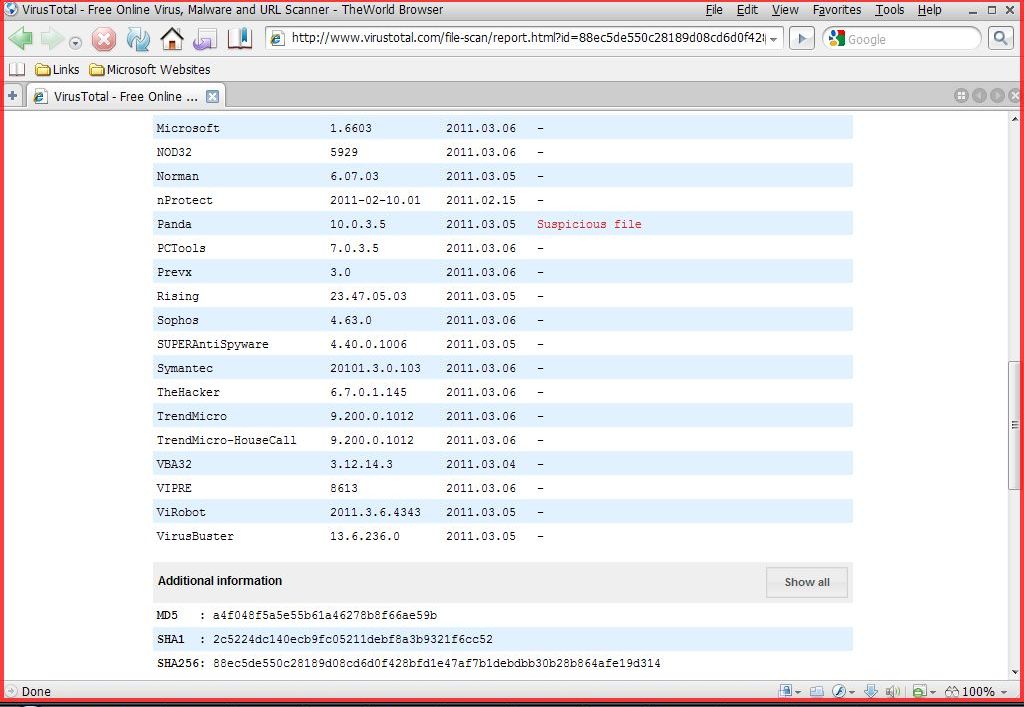Click the Show all button
This screenshot has height=707, width=1024.
click(807, 582)
